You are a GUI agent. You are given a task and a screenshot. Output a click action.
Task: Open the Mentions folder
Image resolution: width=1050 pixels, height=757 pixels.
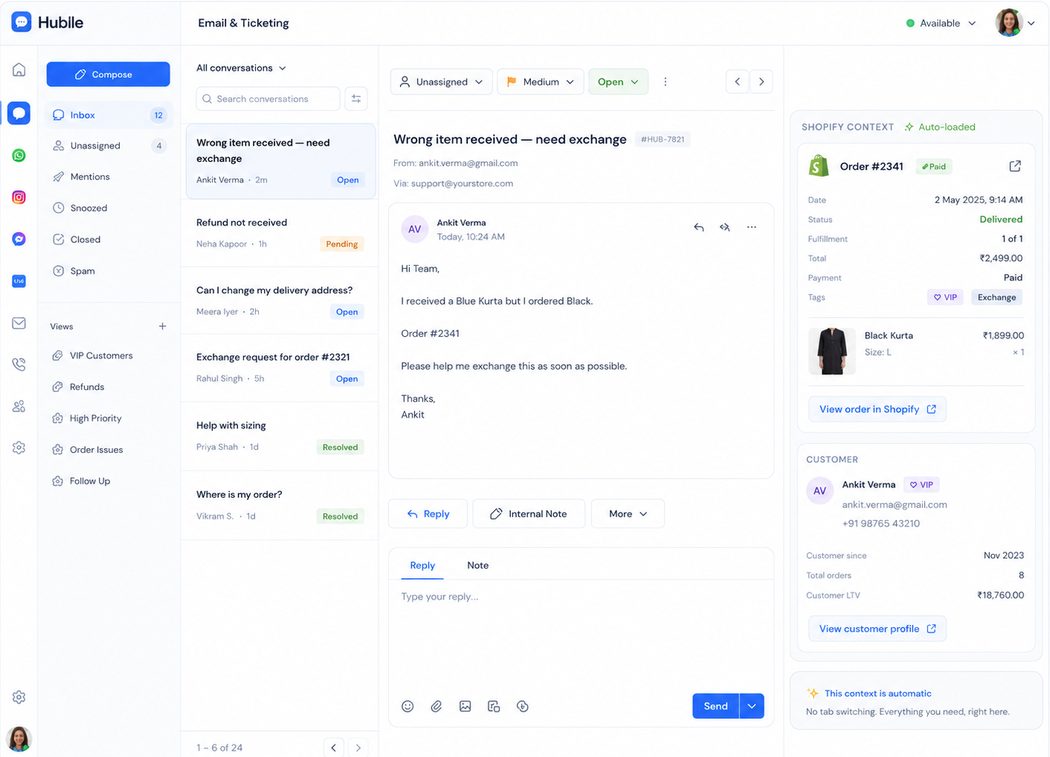109,177
